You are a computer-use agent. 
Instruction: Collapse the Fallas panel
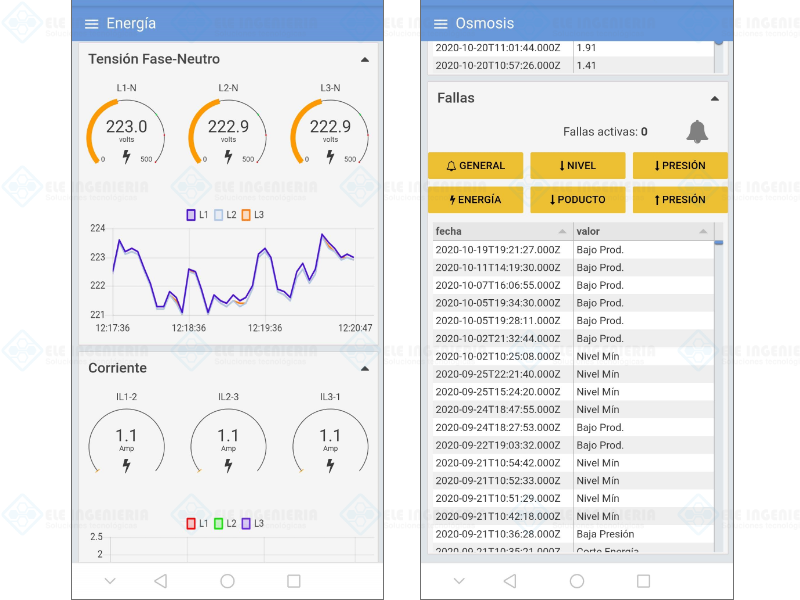tap(714, 98)
